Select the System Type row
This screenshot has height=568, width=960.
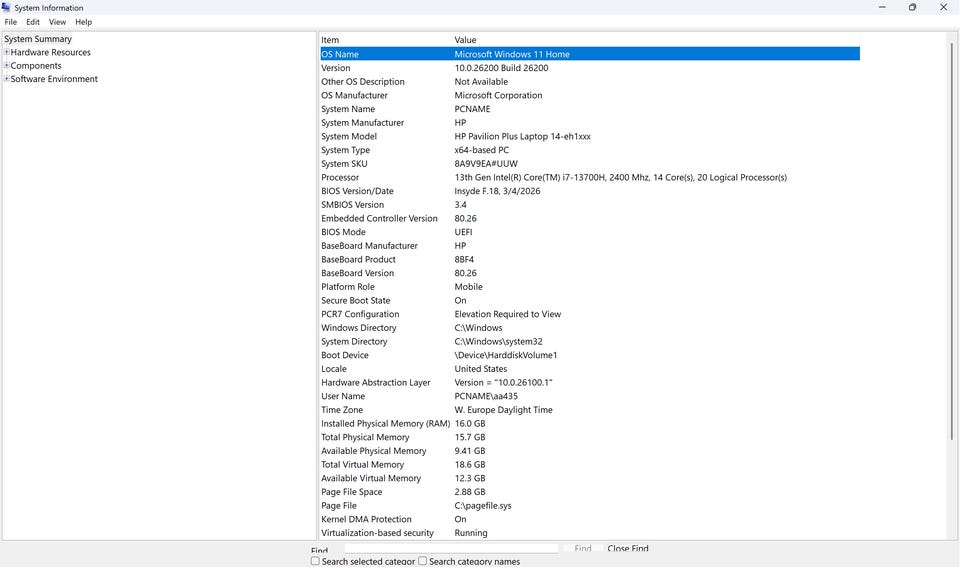pos(590,150)
